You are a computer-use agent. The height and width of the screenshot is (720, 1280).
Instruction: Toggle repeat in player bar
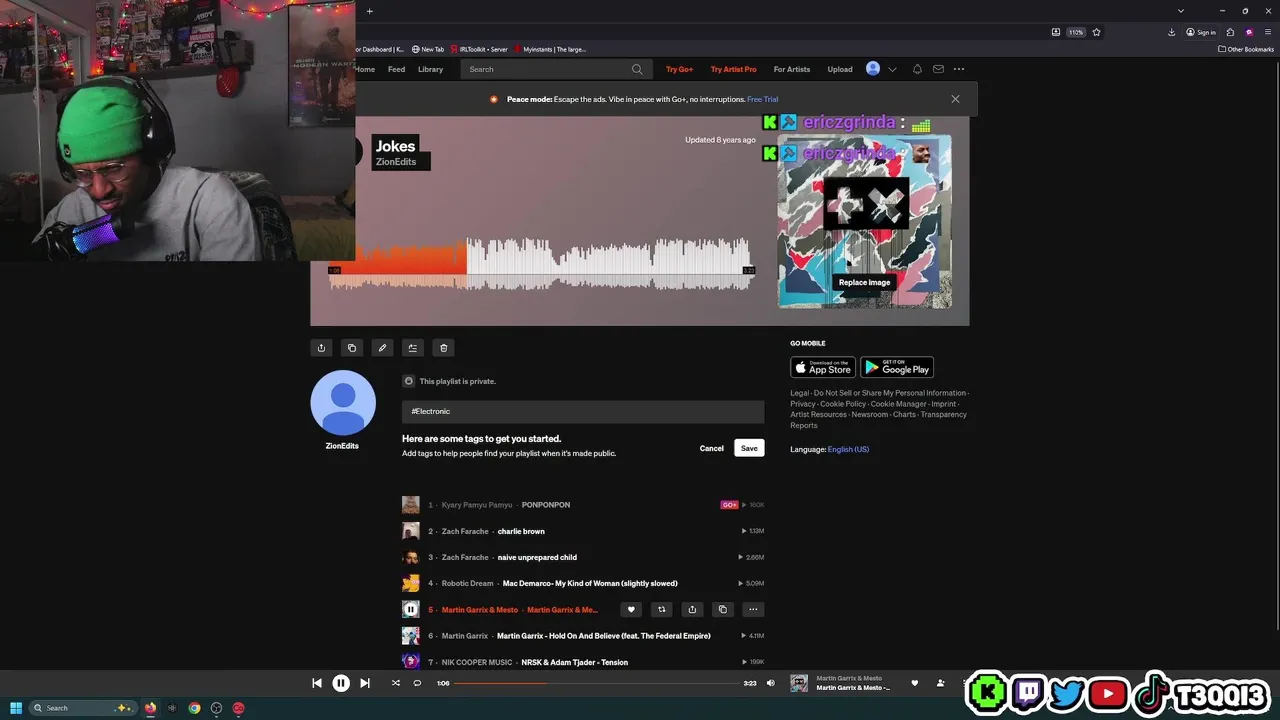point(417,683)
